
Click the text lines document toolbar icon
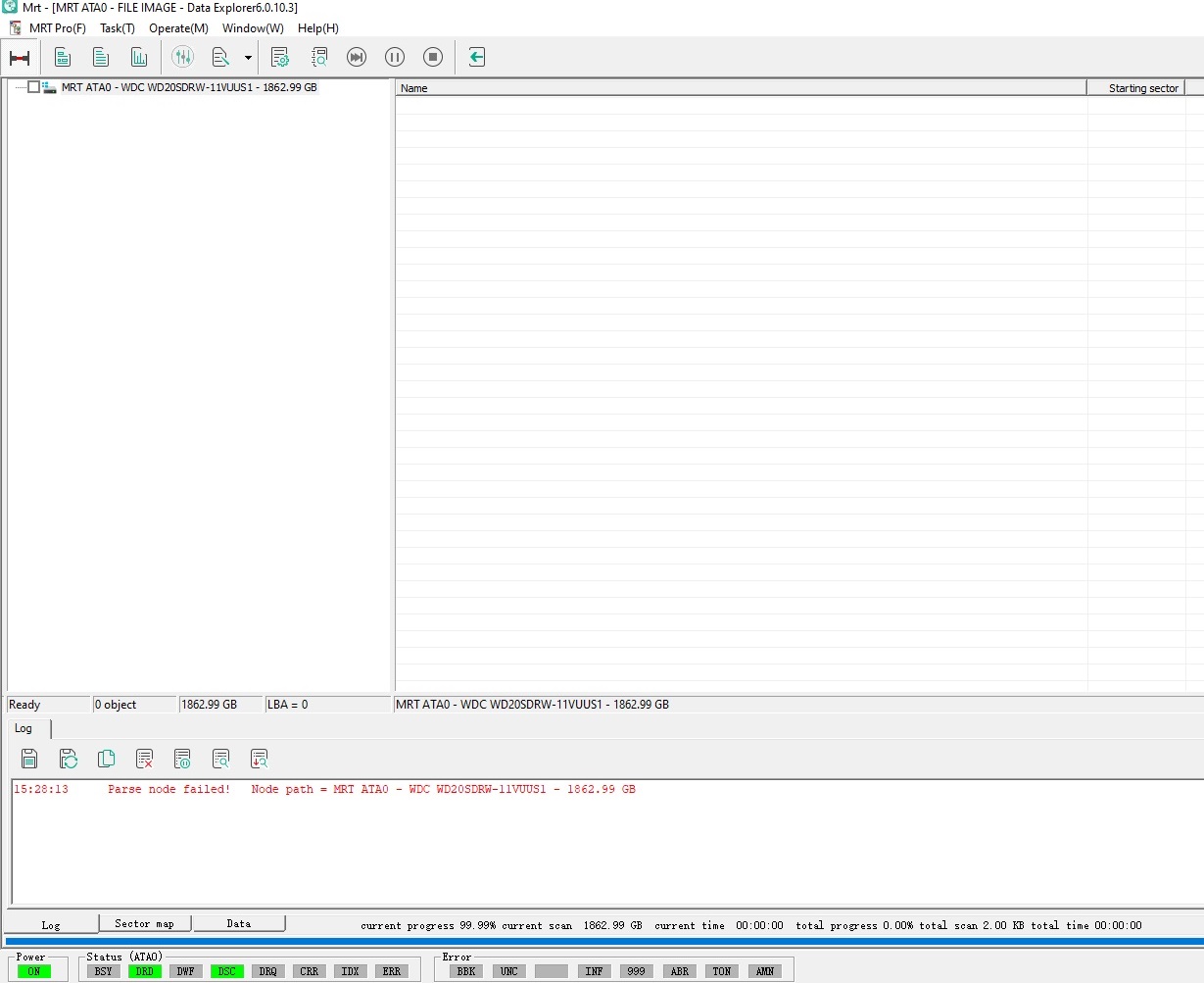pyautogui.click(x=101, y=58)
